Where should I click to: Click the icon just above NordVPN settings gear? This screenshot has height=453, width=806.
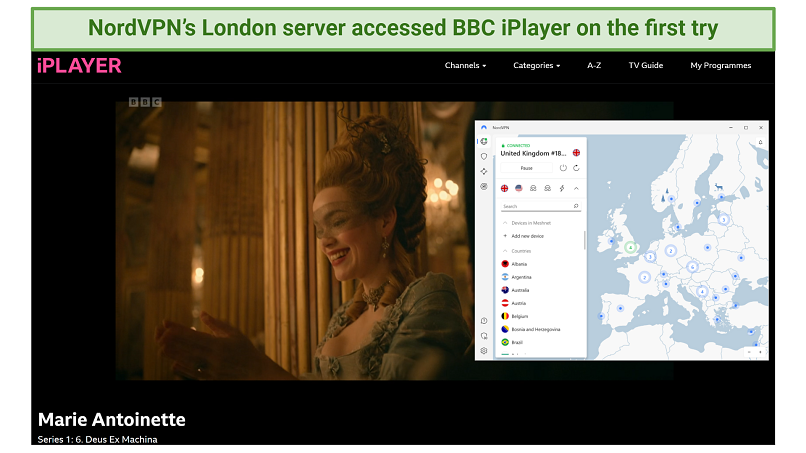pos(484,336)
